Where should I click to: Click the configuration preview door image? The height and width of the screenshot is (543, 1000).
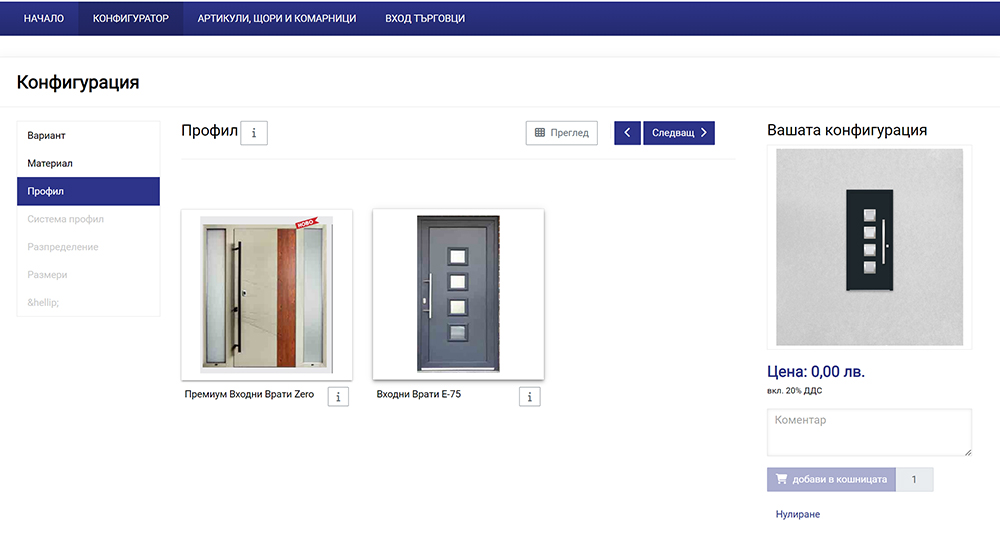click(x=868, y=248)
